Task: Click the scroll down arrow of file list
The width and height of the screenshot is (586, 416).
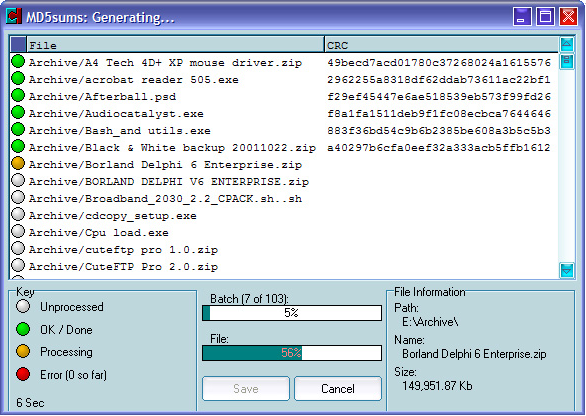Action: click(x=567, y=270)
